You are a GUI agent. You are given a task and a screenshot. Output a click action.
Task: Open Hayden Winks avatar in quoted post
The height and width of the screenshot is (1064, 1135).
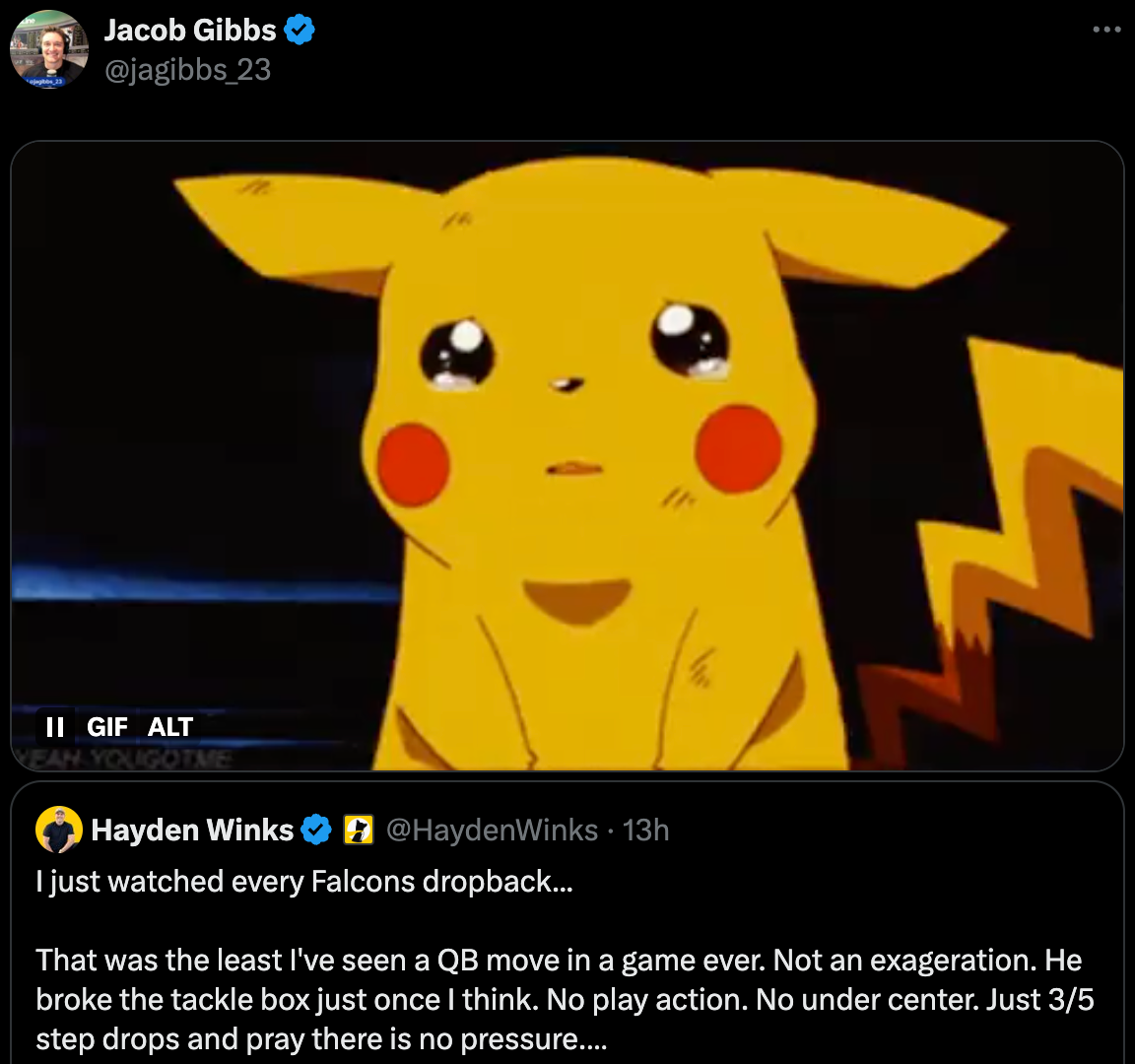tap(59, 830)
